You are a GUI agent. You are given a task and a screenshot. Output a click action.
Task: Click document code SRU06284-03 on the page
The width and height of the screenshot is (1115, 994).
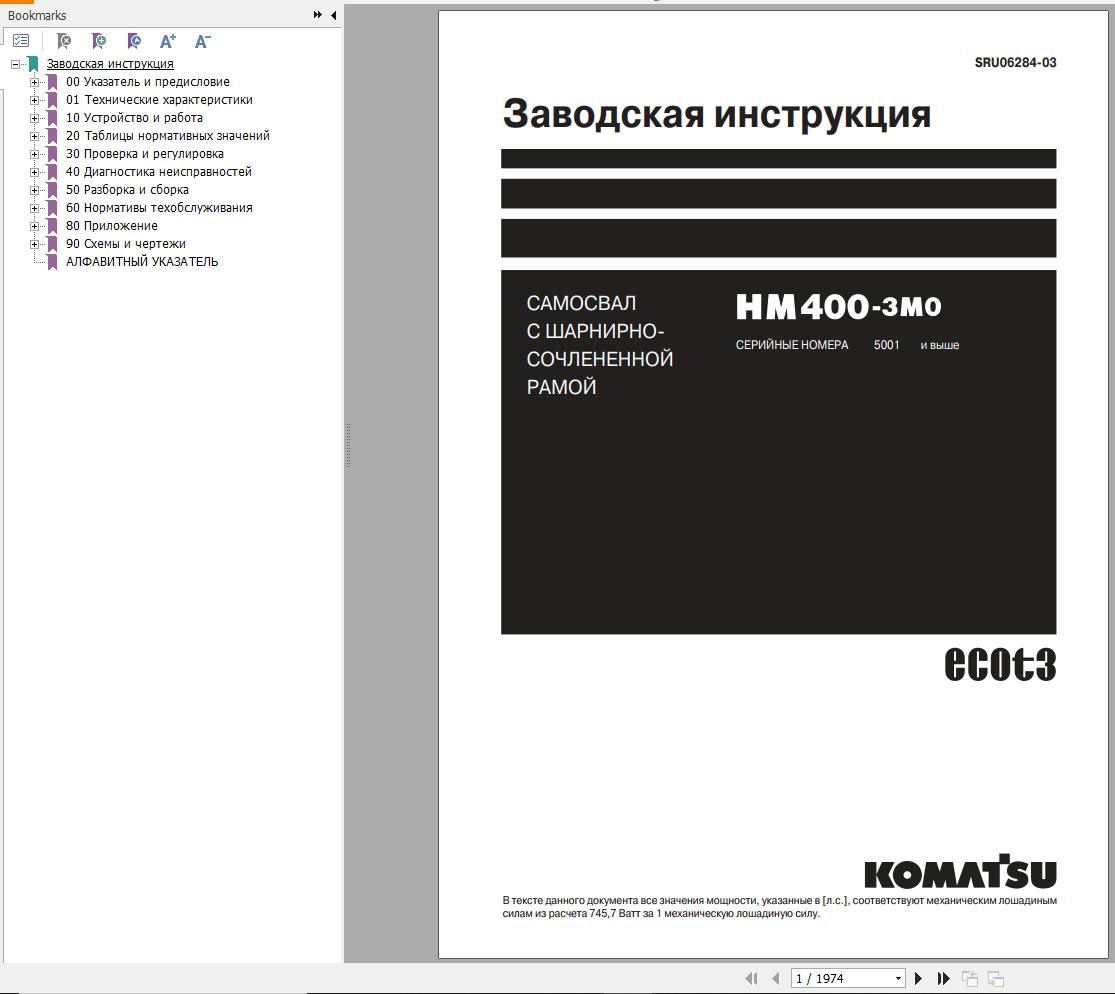(x=1015, y=63)
